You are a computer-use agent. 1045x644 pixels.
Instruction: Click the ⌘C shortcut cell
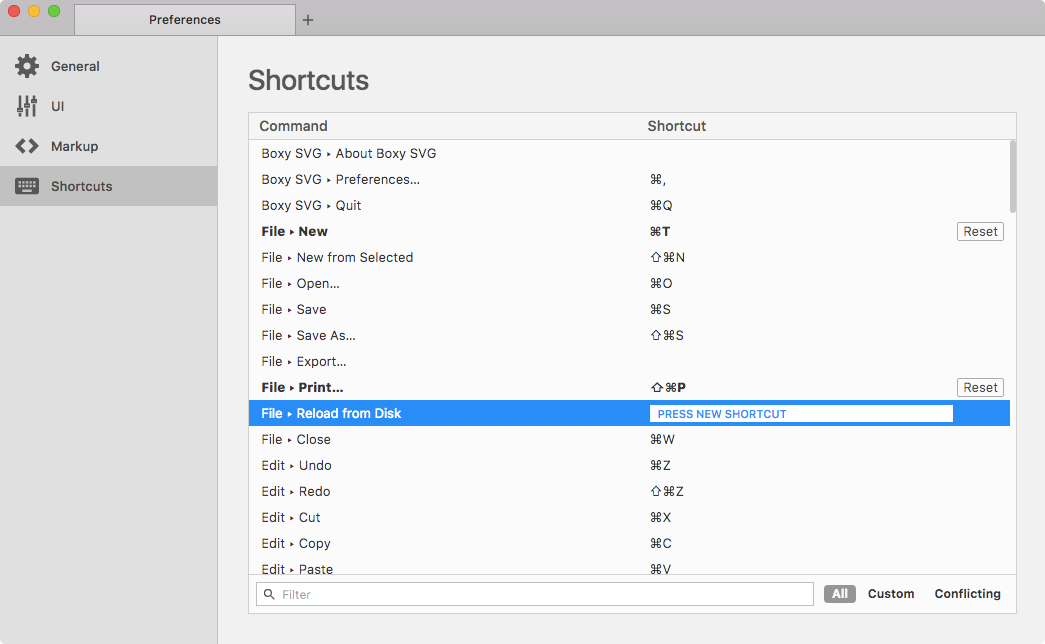click(x=660, y=543)
